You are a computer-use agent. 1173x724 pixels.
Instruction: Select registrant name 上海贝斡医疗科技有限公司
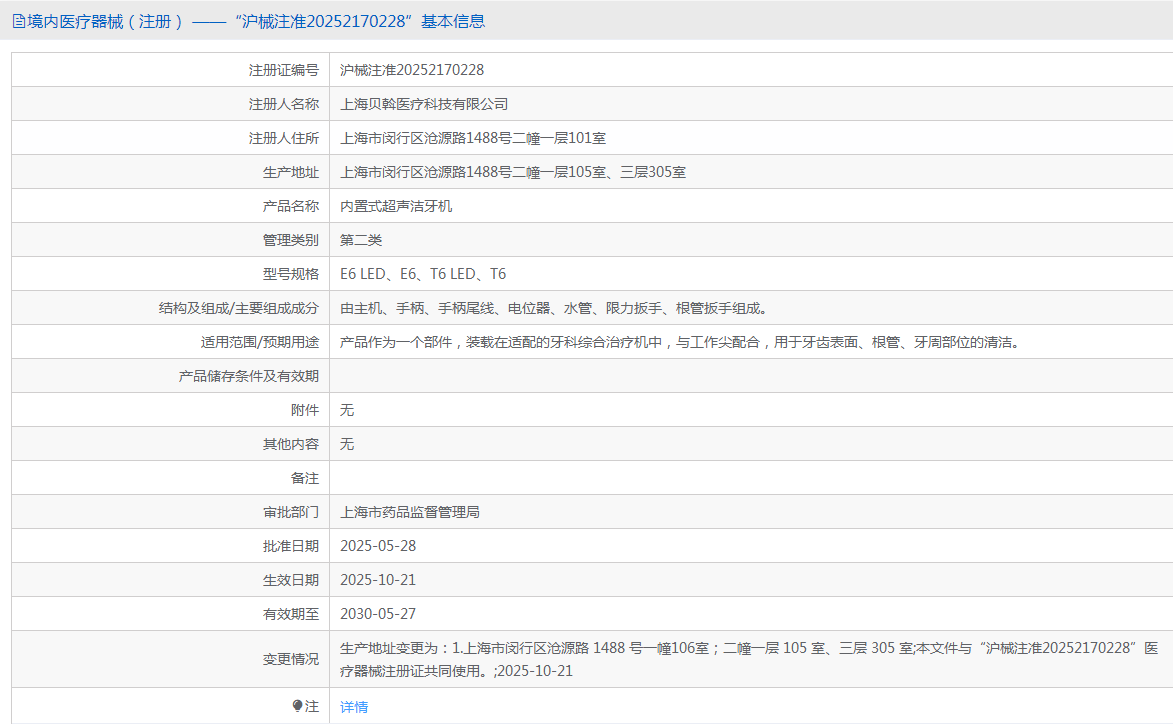coord(424,104)
